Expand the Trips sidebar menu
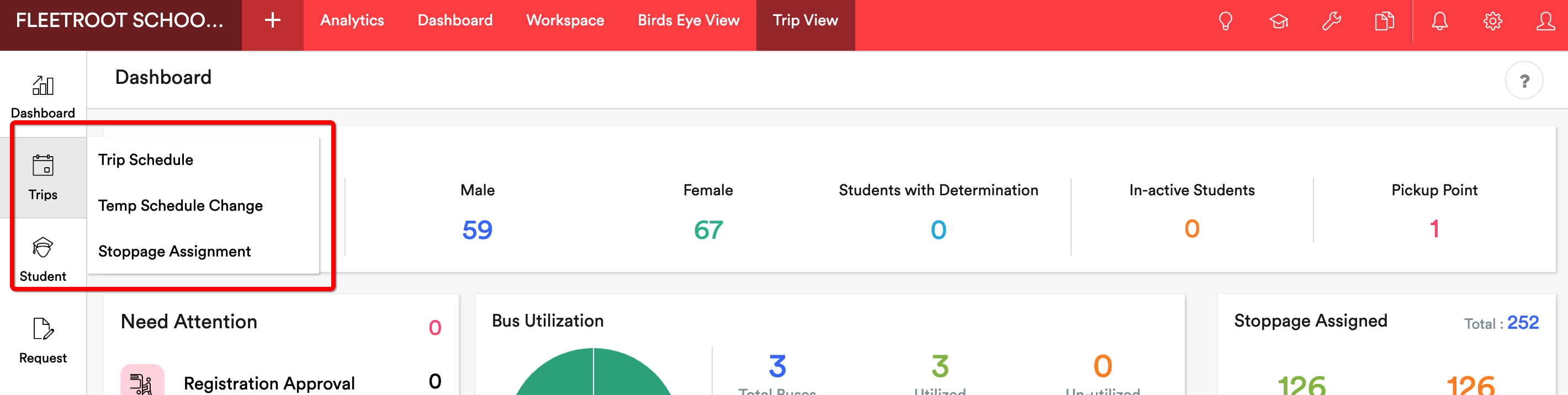The image size is (1568, 395). 43,178
